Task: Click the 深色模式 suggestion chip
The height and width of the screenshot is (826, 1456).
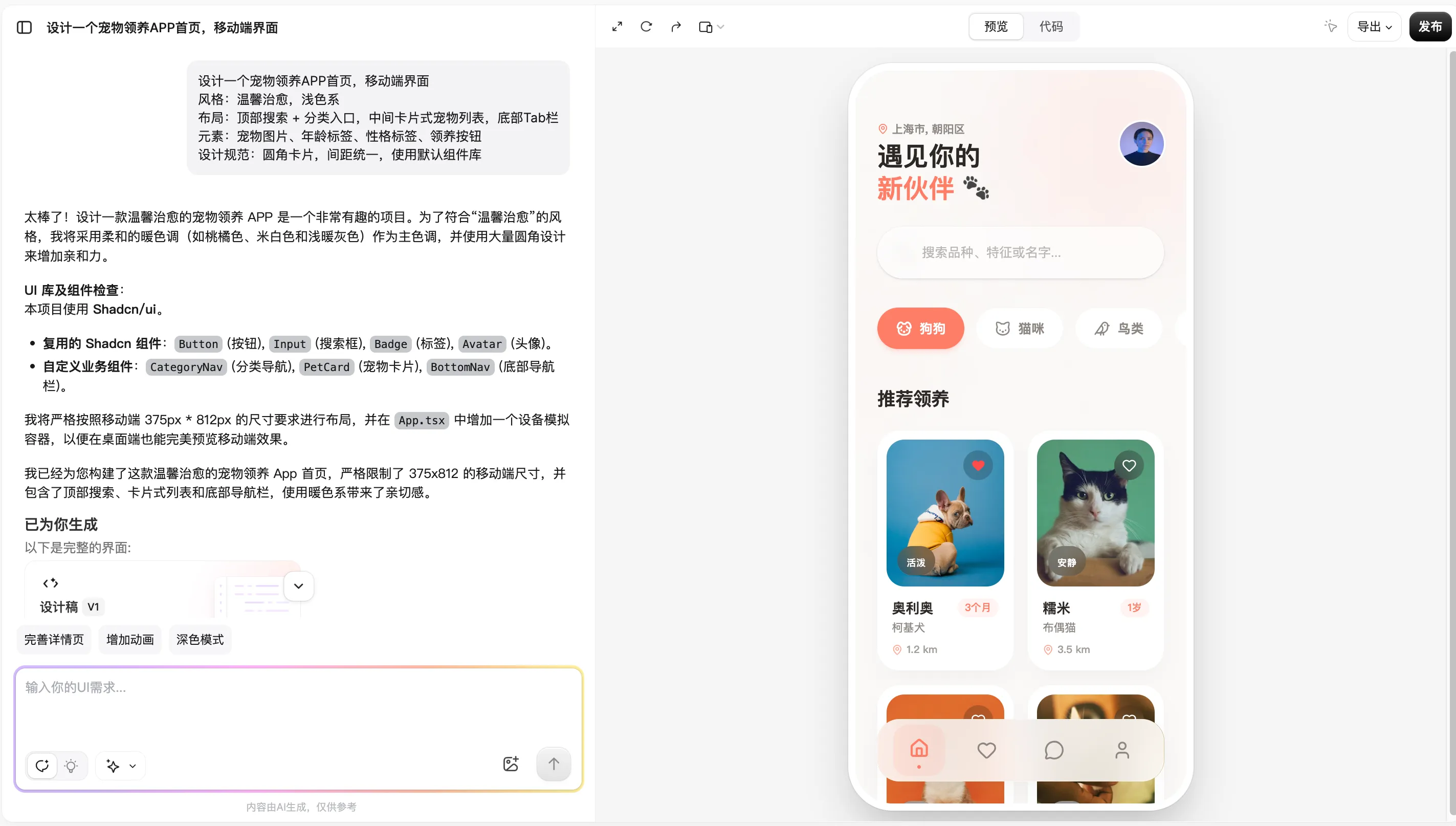Action: pyautogui.click(x=200, y=639)
